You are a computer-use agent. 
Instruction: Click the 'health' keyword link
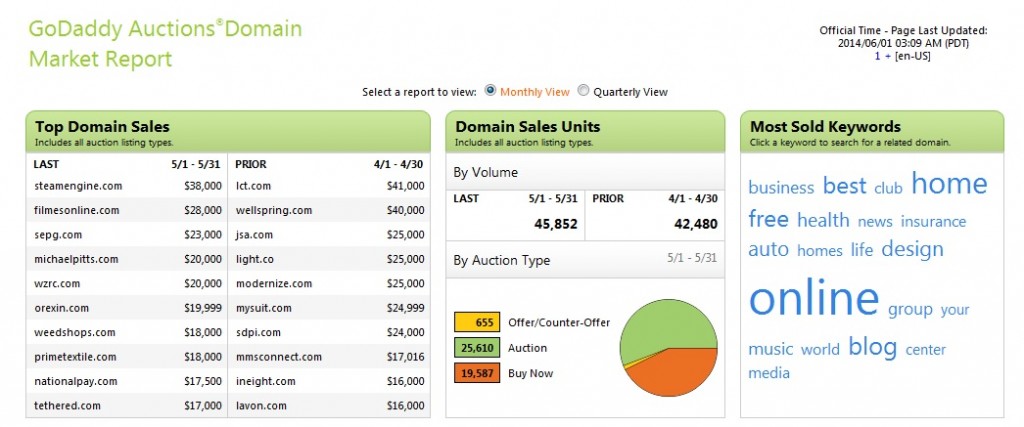click(x=823, y=220)
